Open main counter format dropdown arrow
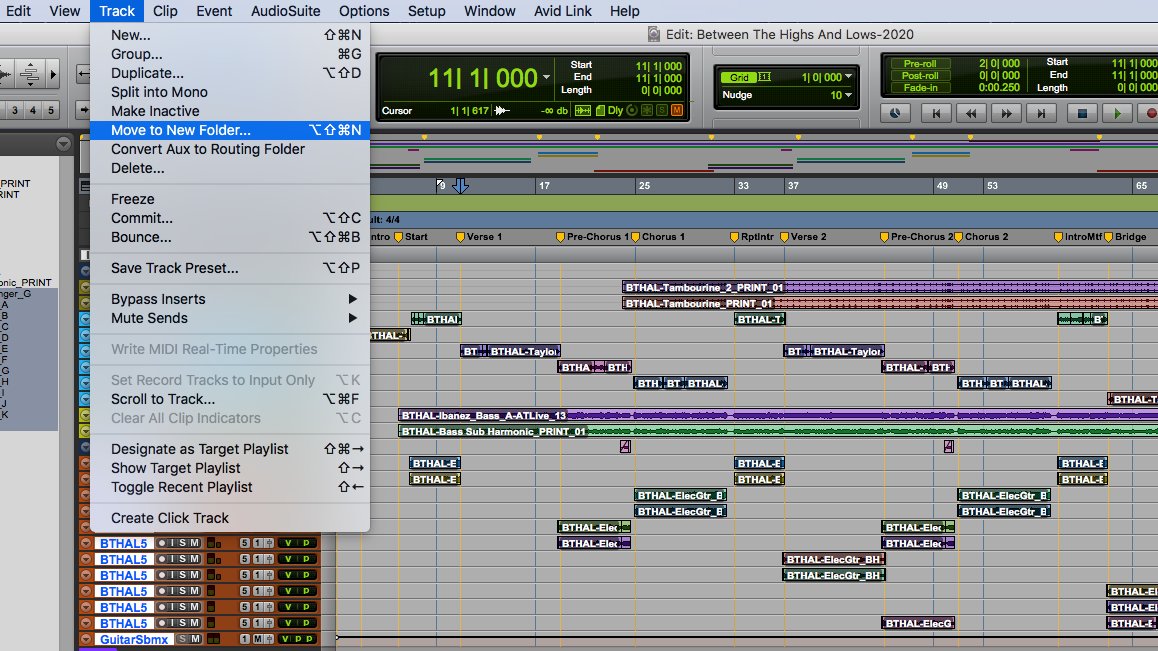 [x=547, y=77]
